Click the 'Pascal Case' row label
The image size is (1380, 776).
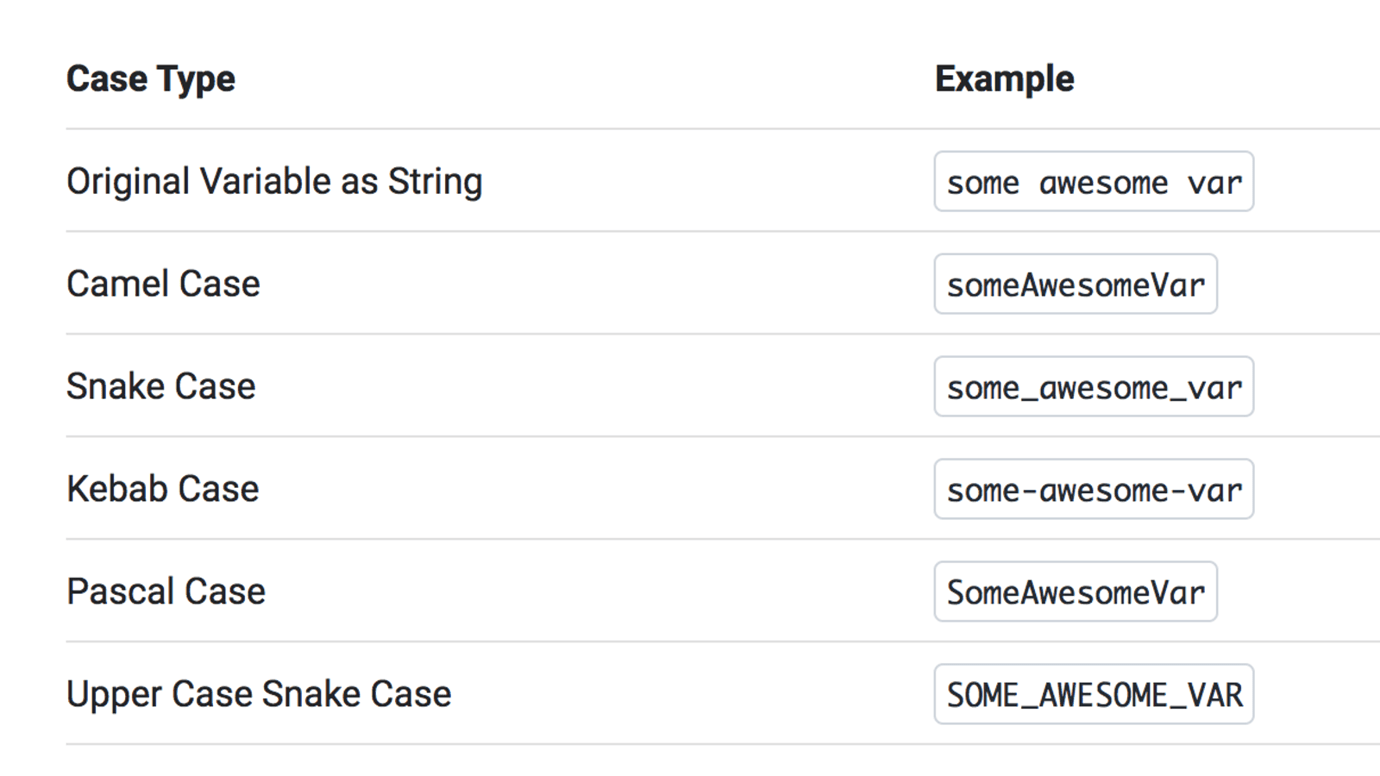coord(166,592)
